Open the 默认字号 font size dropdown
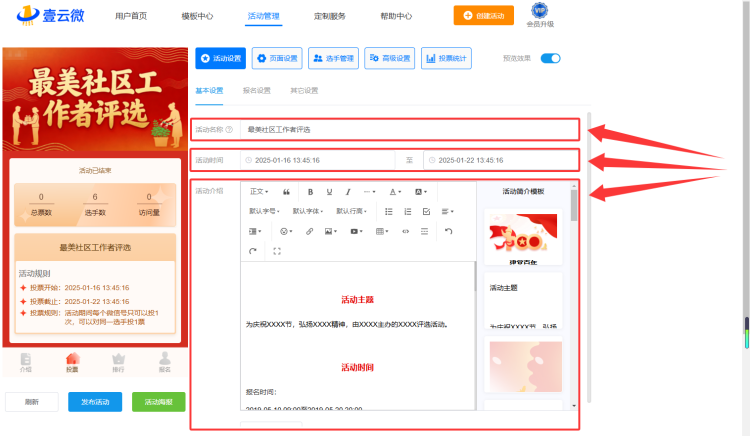 pos(264,211)
